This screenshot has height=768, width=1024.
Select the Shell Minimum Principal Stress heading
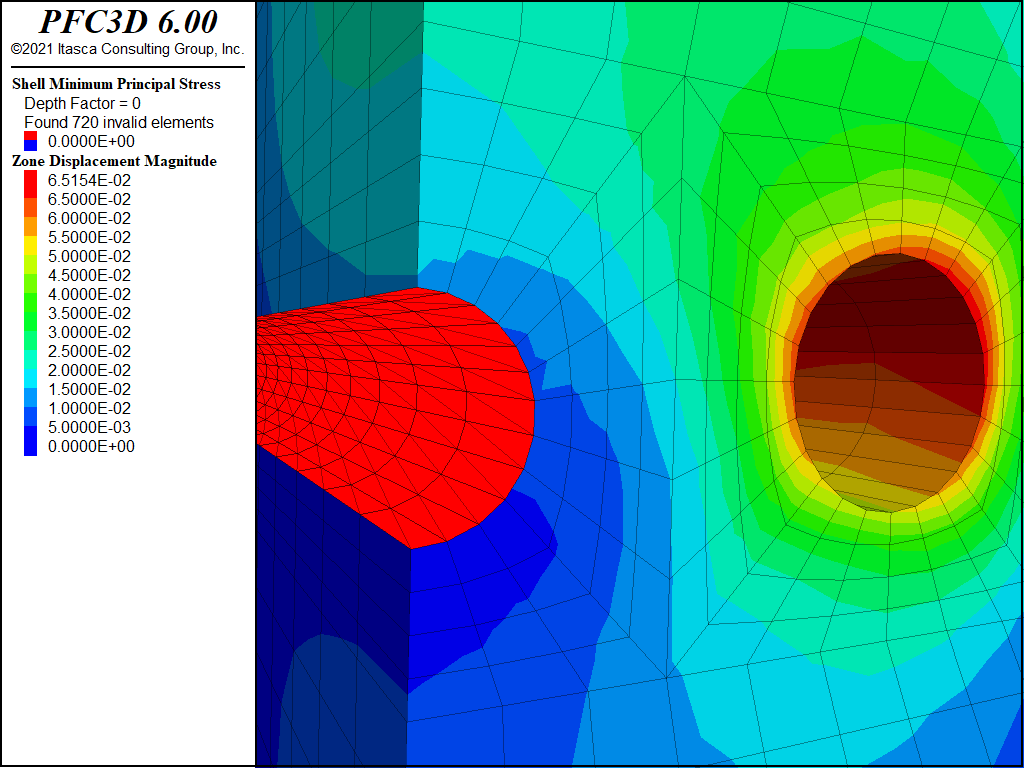pos(116,84)
